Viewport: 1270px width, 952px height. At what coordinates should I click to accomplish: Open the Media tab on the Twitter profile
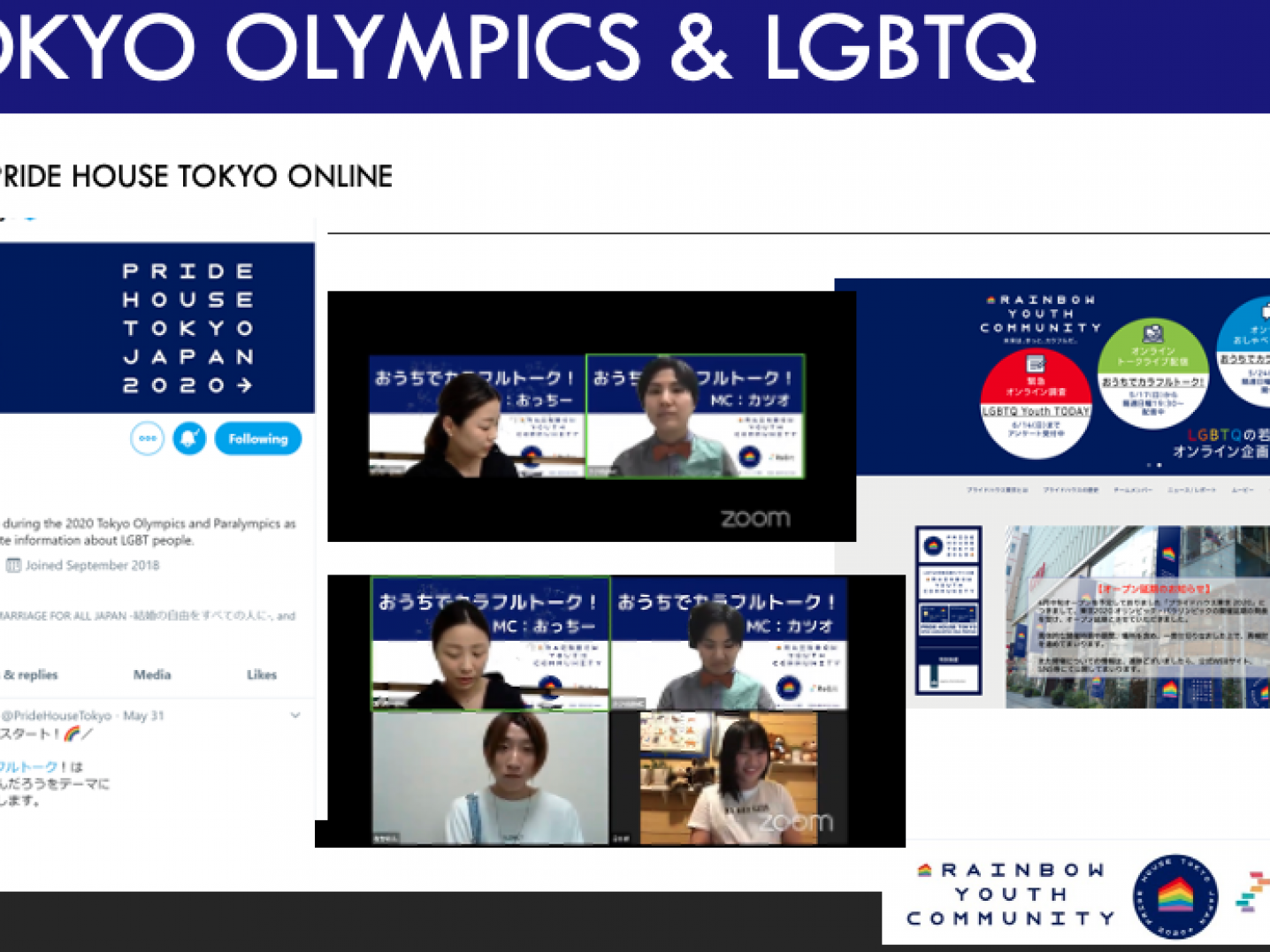coord(152,674)
